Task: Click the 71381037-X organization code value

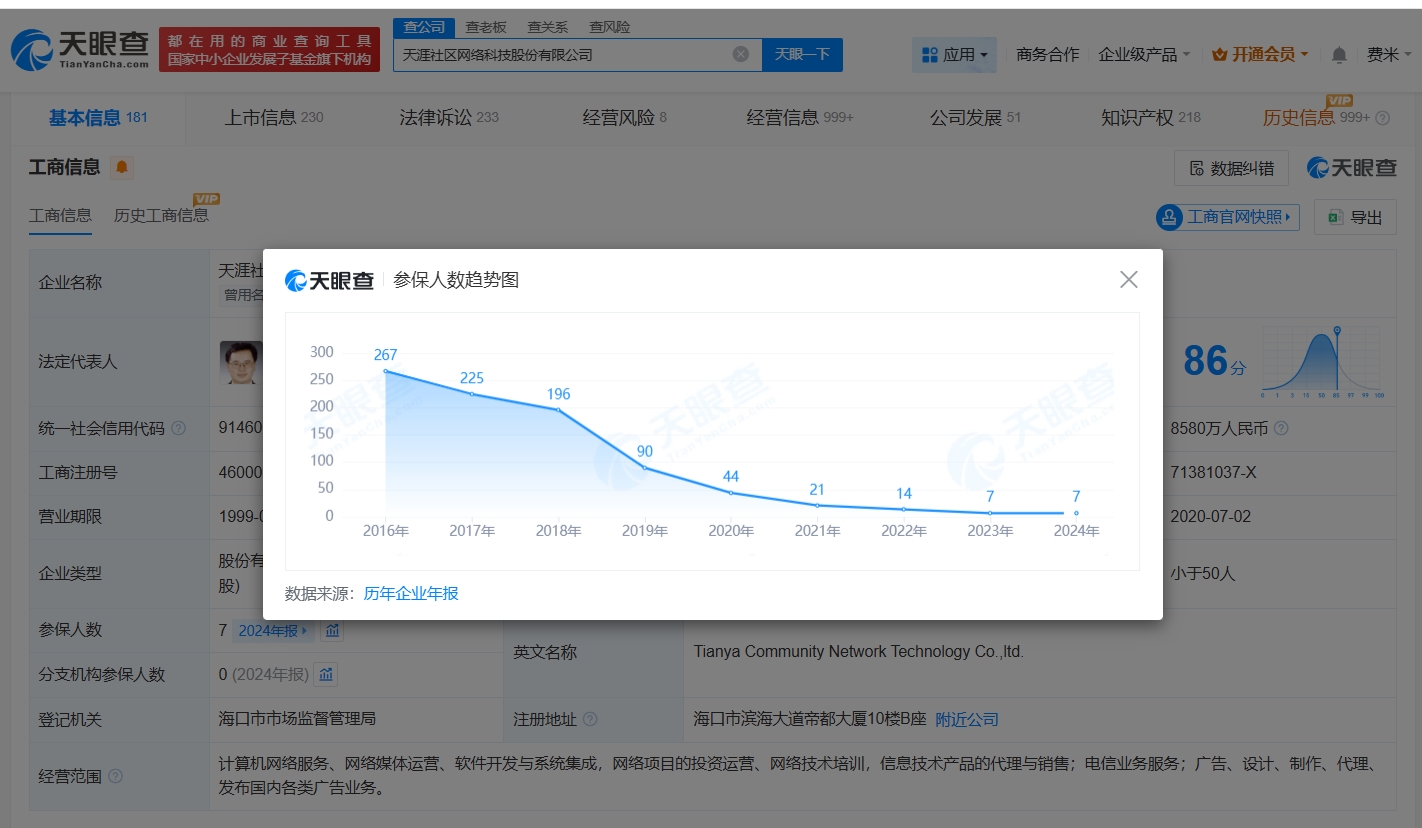Action: click(x=1213, y=472)
